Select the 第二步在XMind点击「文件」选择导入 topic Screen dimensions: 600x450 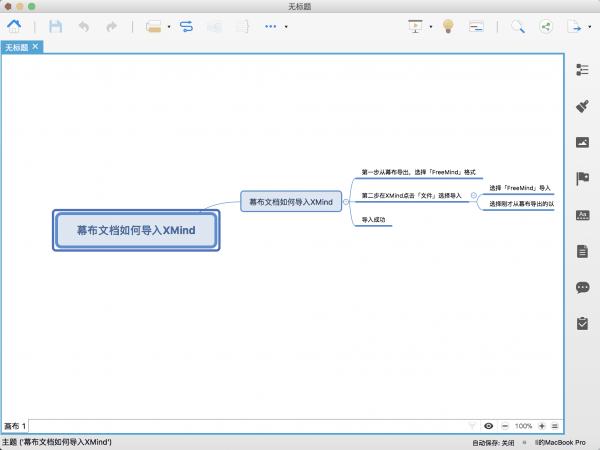click(411, 196)
